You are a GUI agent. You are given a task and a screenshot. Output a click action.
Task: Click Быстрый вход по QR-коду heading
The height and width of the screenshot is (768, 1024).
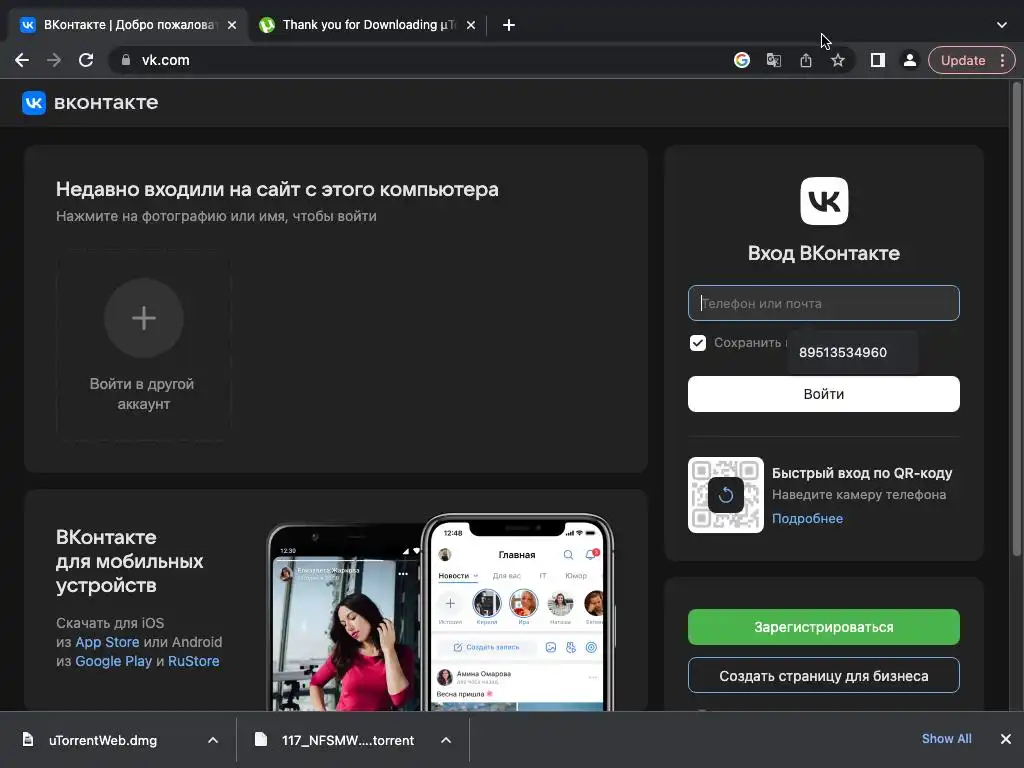pos(862,473)
